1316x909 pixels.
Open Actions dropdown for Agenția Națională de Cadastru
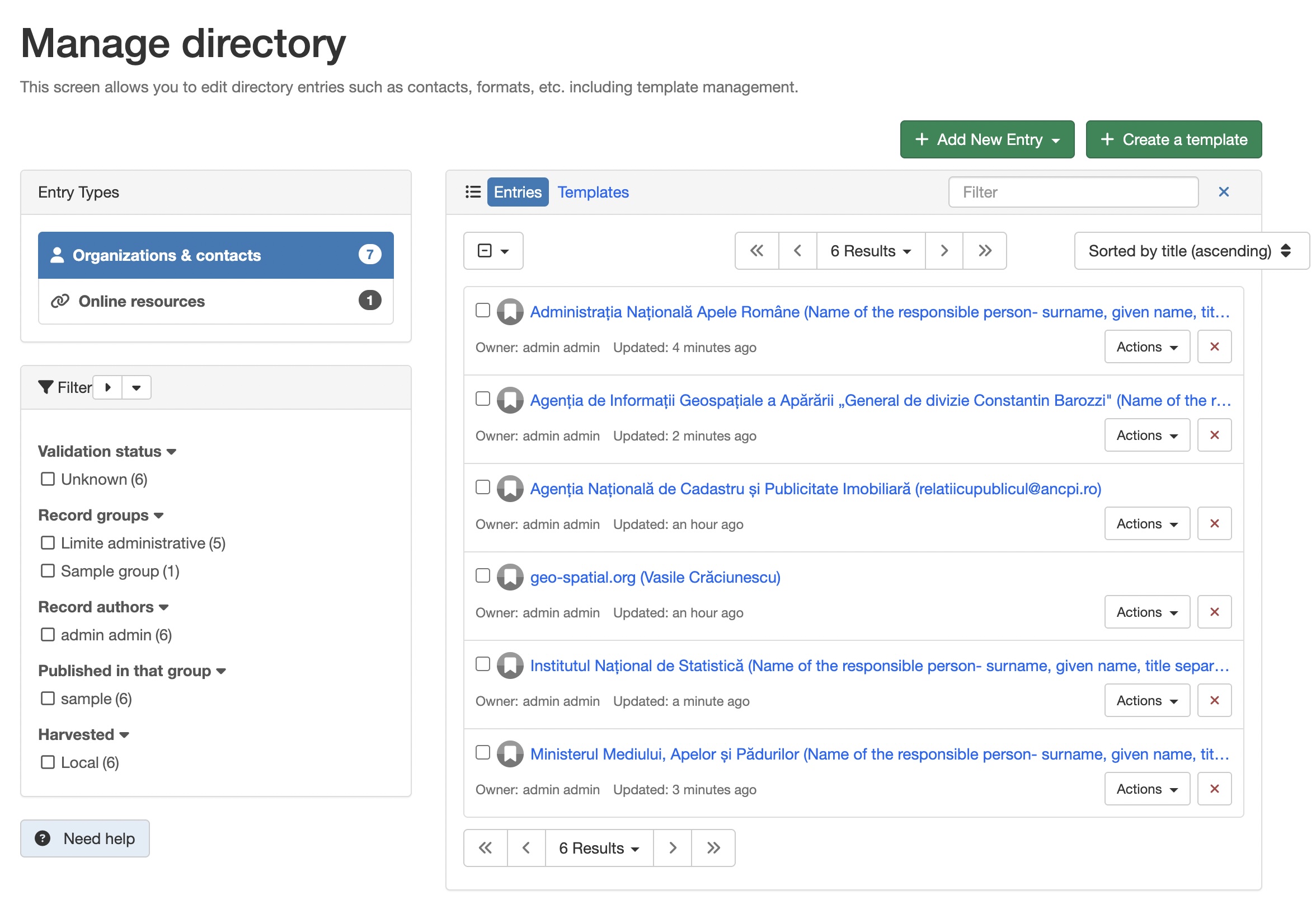(x=1146, y=523)
